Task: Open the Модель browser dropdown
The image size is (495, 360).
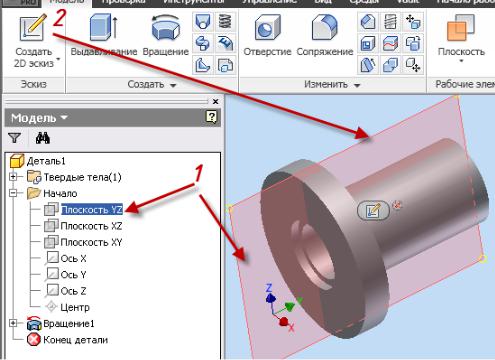Action: tap(64, 117)
